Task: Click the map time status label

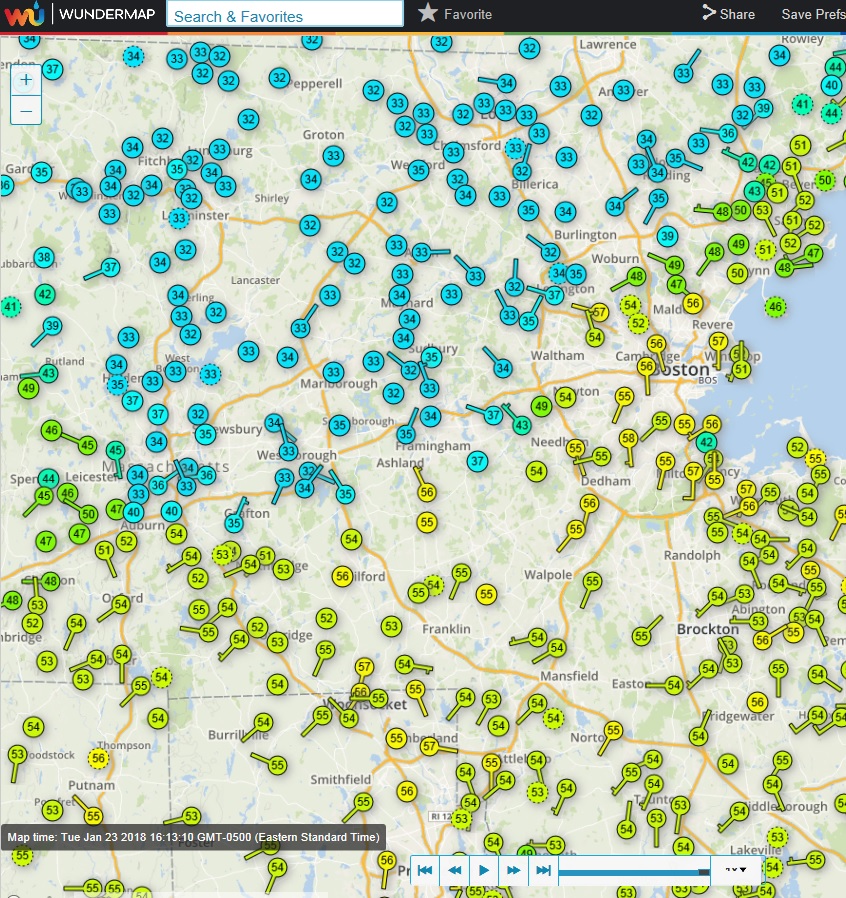Action: pyautogui.click(x=194, y=837)
